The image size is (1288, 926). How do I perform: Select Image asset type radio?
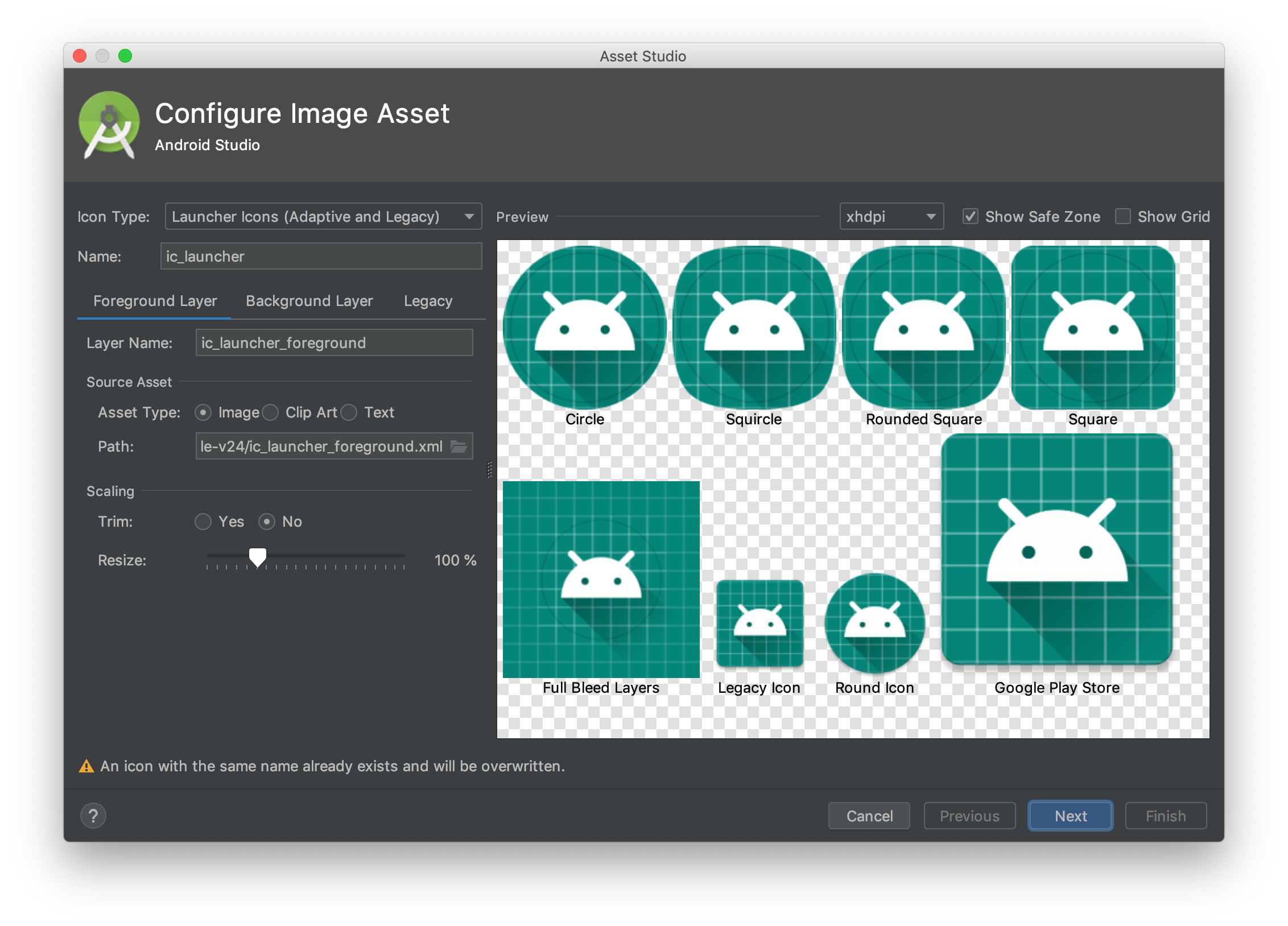click(203, 412)
